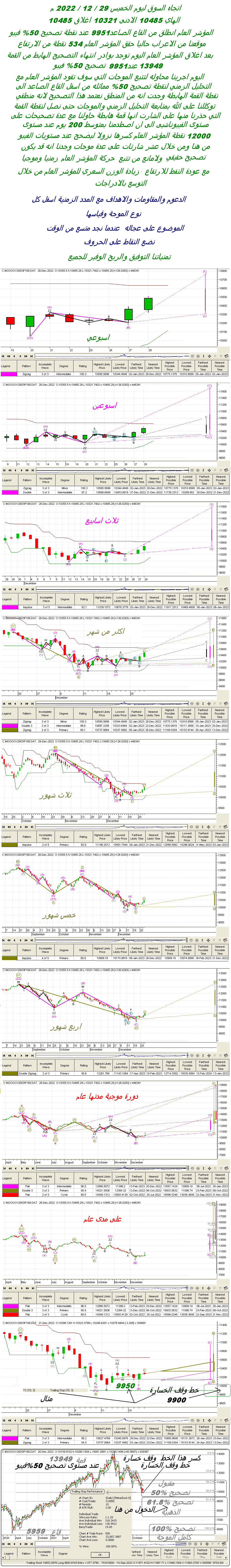Click the 'ثلاث شهور' chart label
The height and width of the screenshot is (1568, 231).
(x=56, y=796)
